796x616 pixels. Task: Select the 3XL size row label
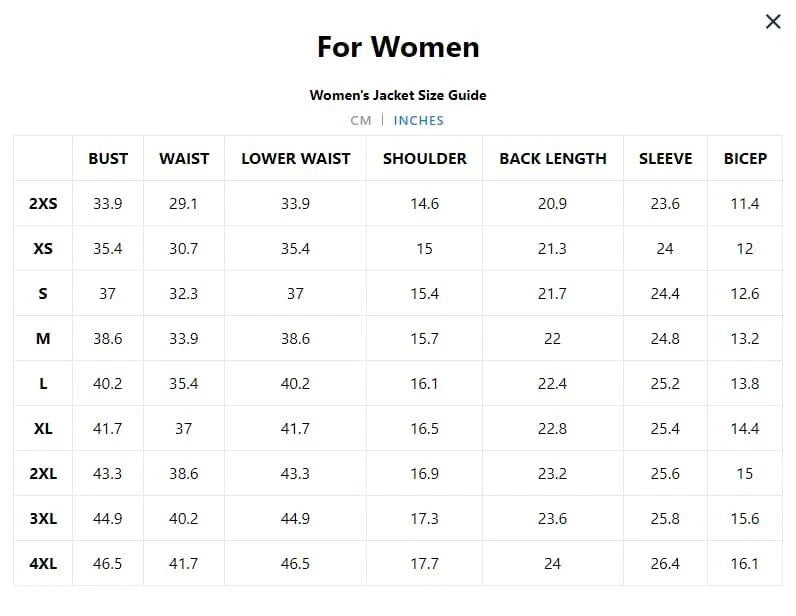43,519
